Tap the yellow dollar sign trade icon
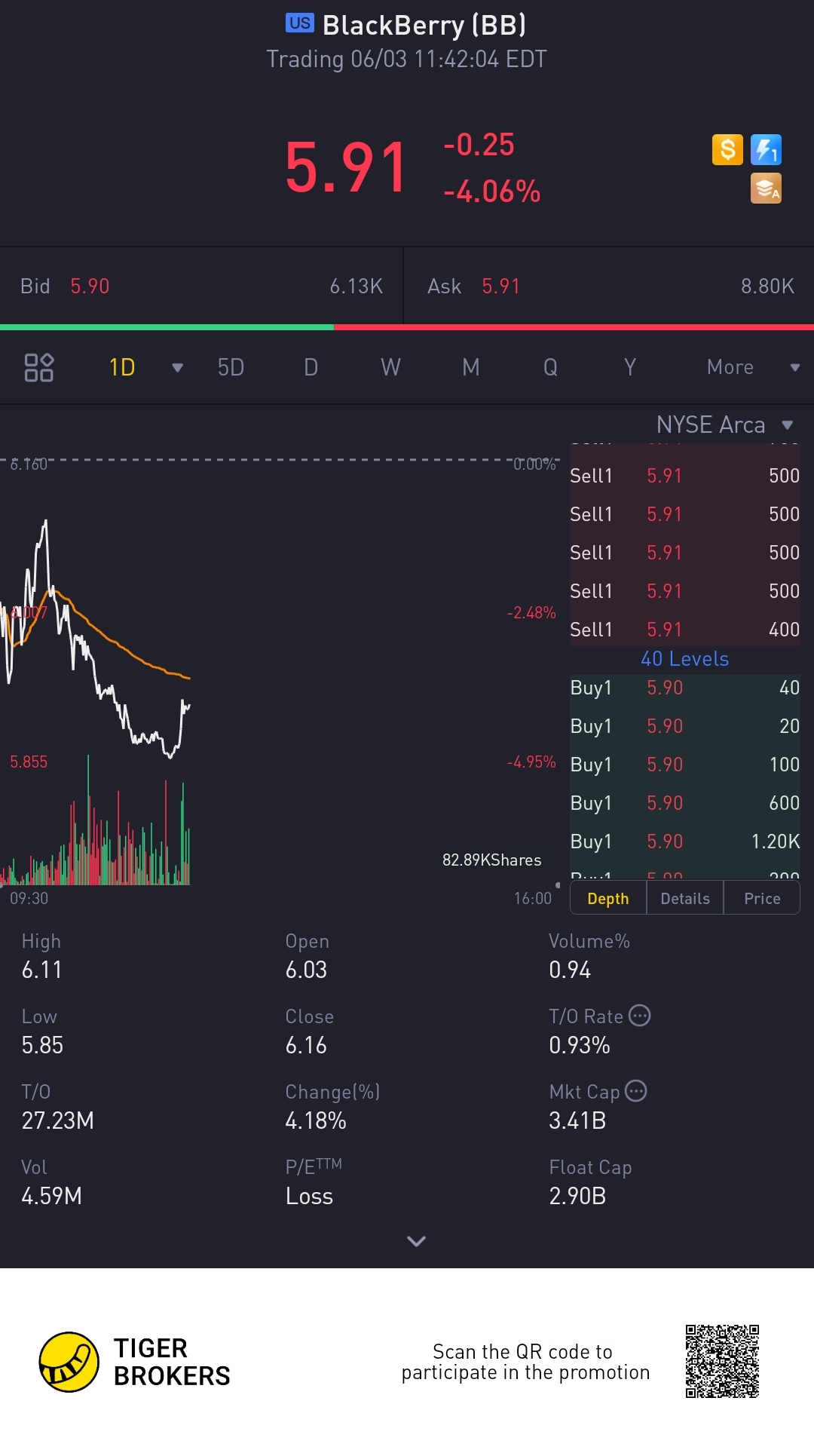The height and width of the screenshot is (1456, 814). 727,149
